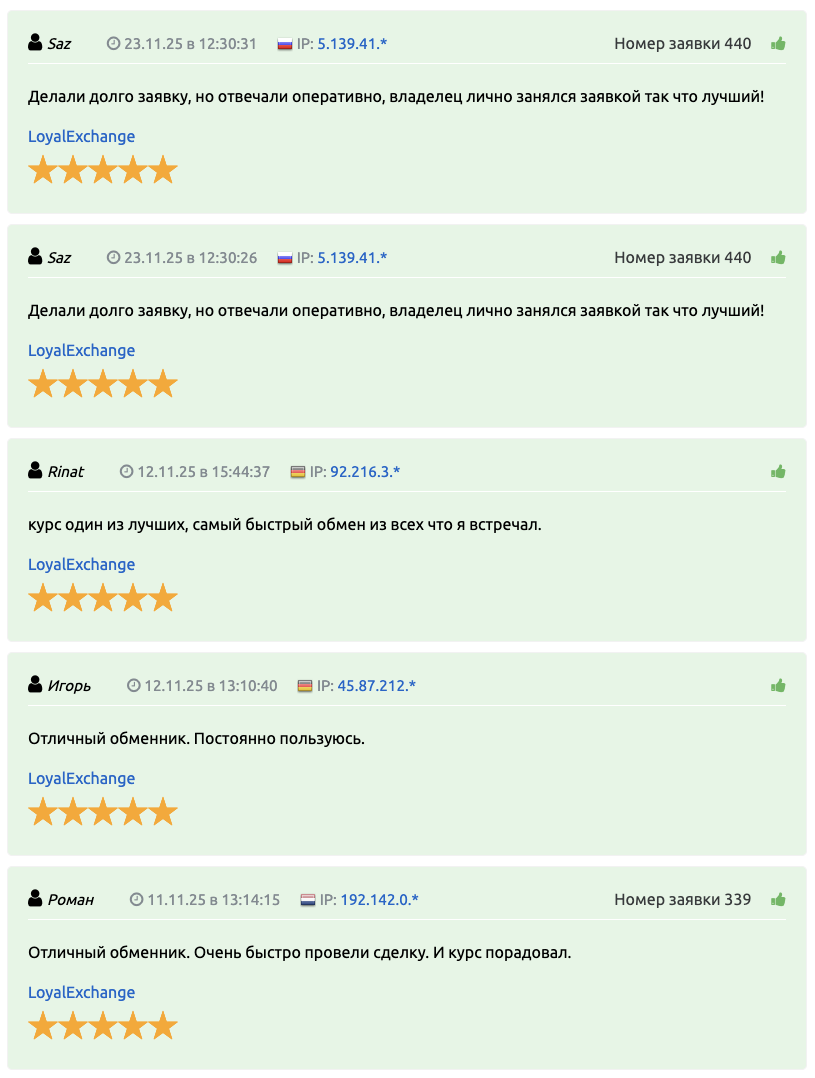Click the thumbs-up on Saz's second review
Image resolution: width=815 pixels, height=1078 pixels.
click(x=779, y=258)
